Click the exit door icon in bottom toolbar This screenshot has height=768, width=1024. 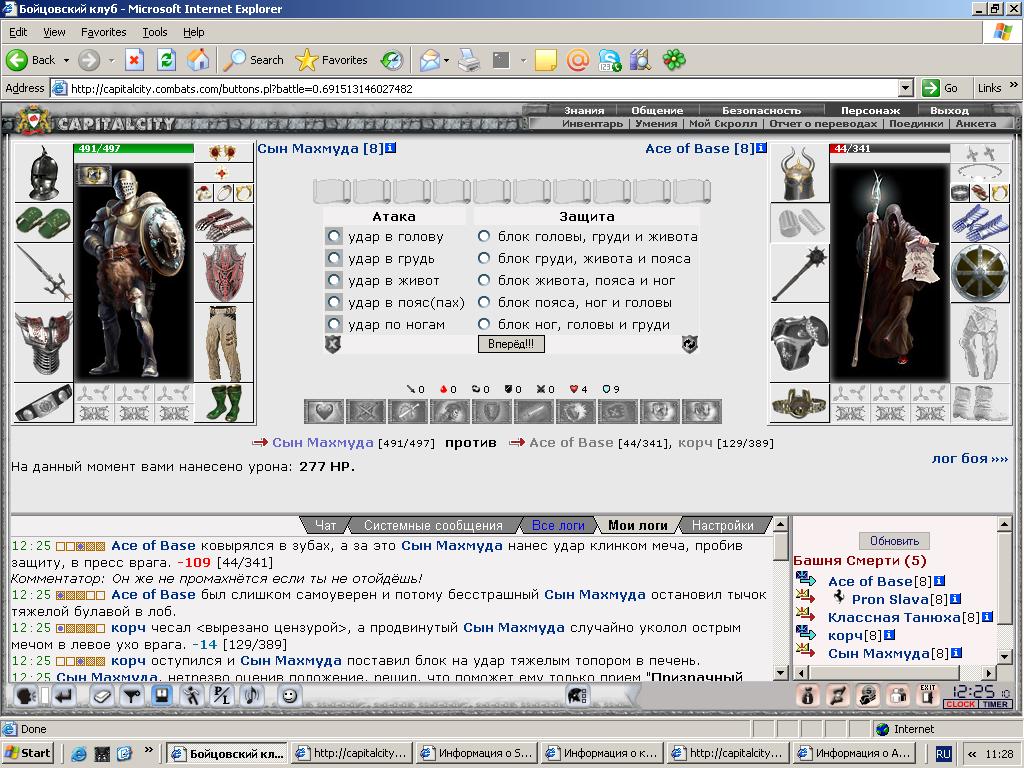pyautogui.click(x=927, y=695)
